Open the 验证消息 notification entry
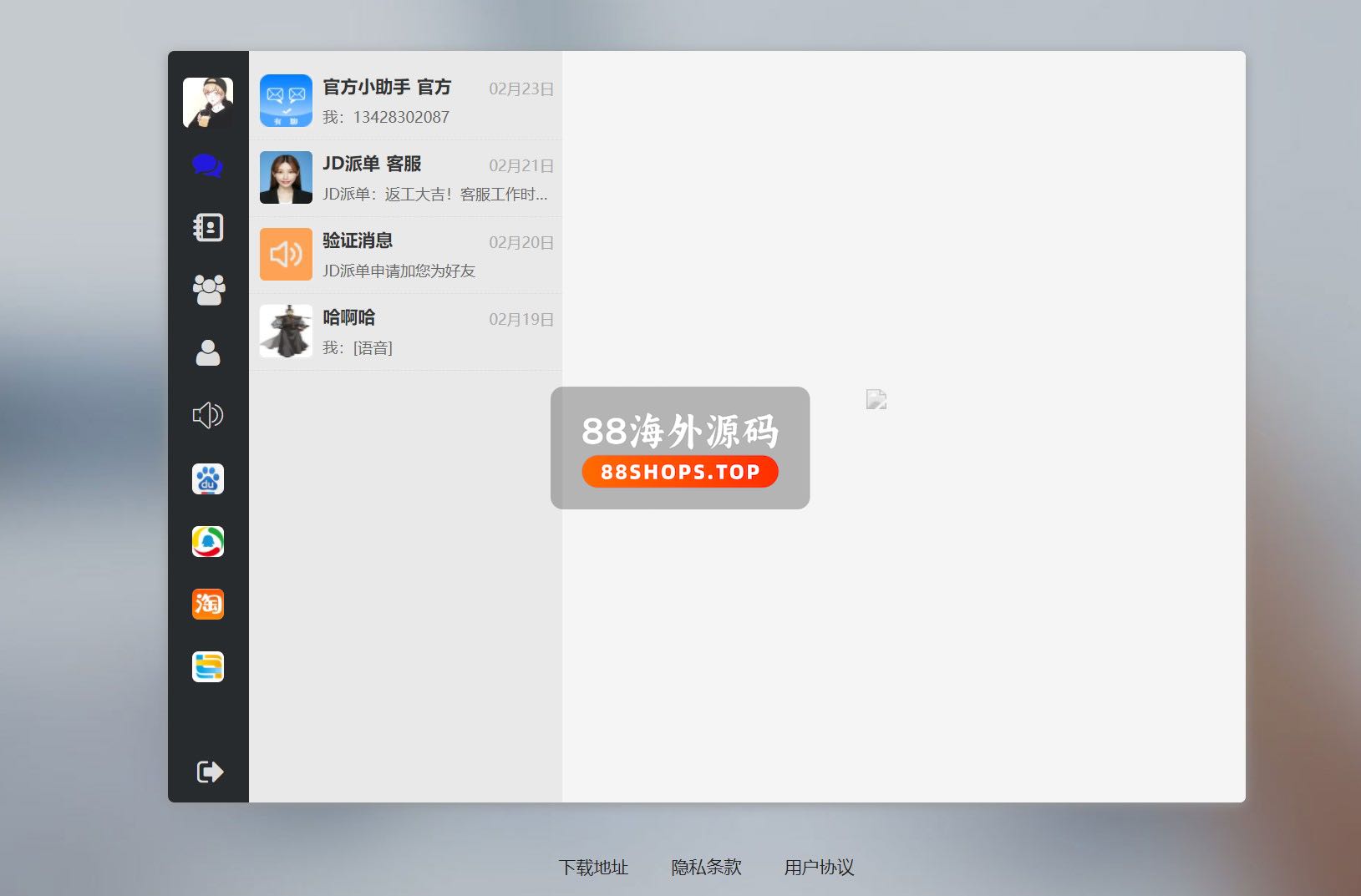Screen dimensions: 1361x896 pos(405,255)
